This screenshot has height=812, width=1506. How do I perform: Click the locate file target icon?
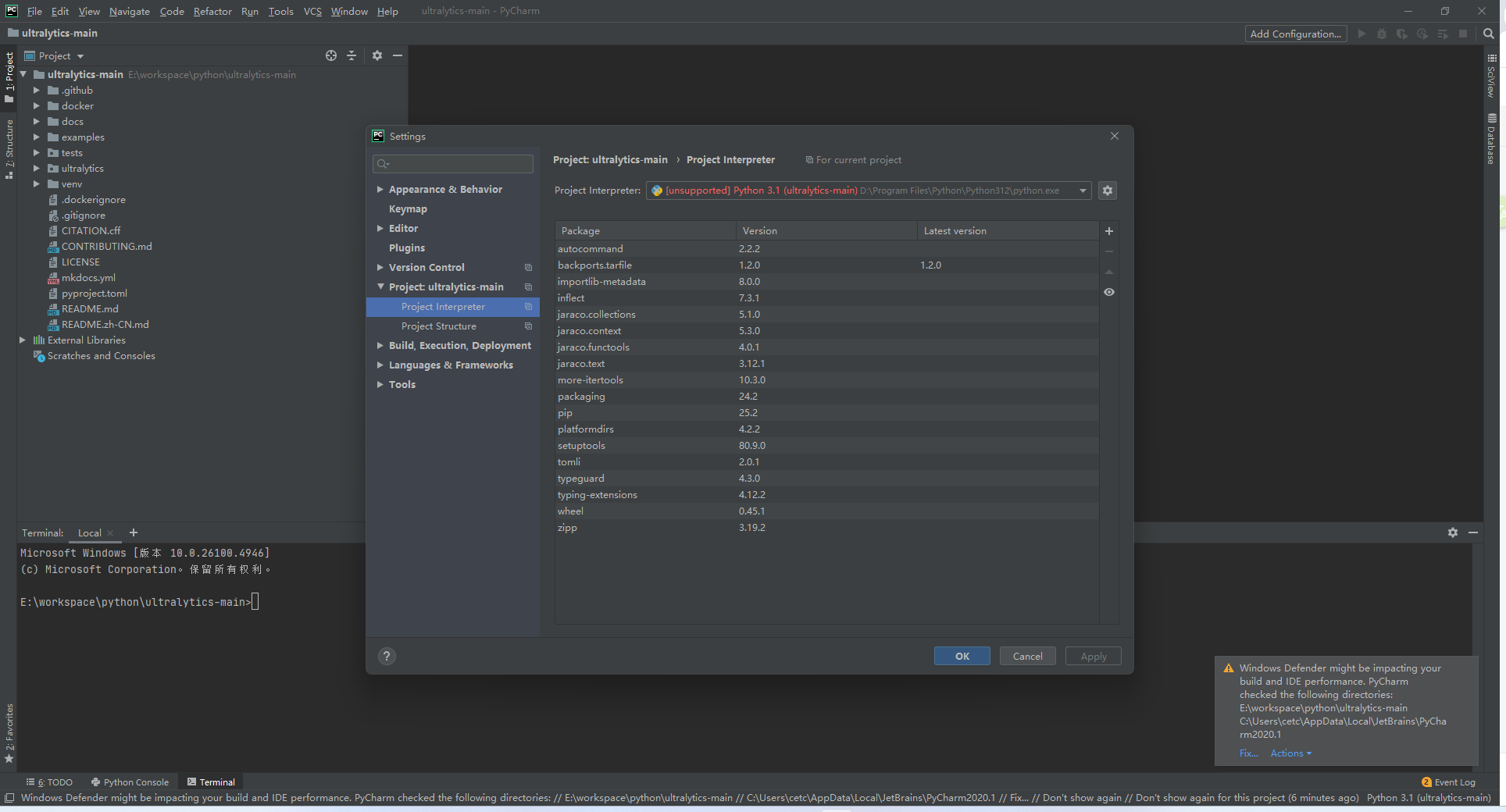coord(331,55)
